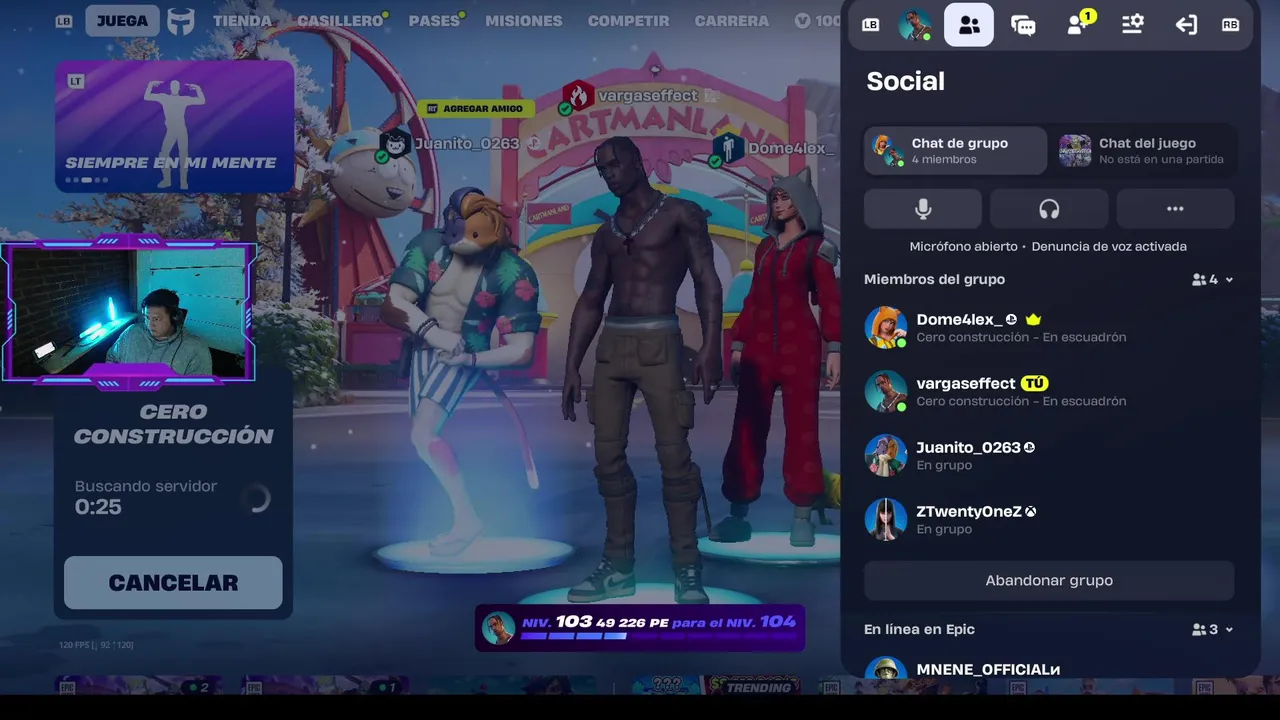The height and width of the screenshot is (720, 1280).
Task: Open the CASILLERO tab
Action: pyautogui.click(x=340, y=21)
